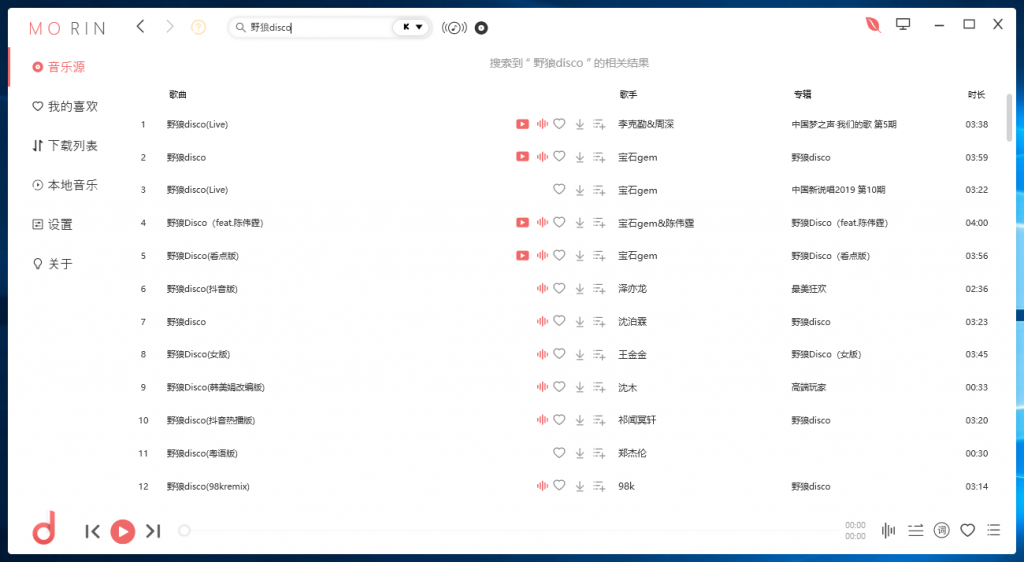Screen dimensions: 1024x562
Task: Open 我的喜欢 in sidebar
Action: [x=65, y=106]
